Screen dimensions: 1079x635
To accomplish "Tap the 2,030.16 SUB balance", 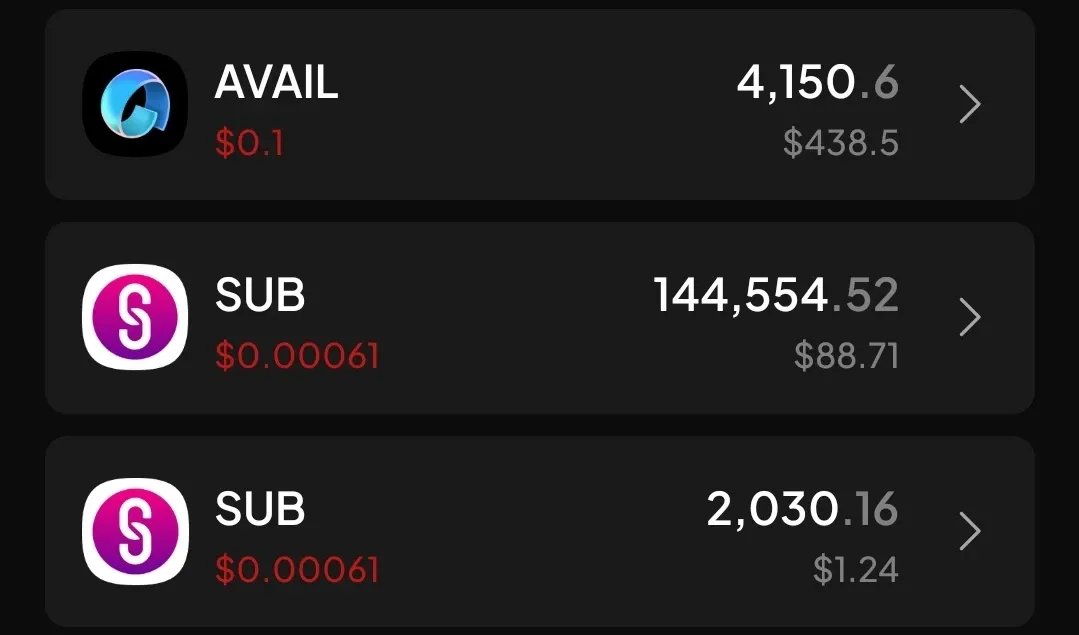I will coord(802,510).
